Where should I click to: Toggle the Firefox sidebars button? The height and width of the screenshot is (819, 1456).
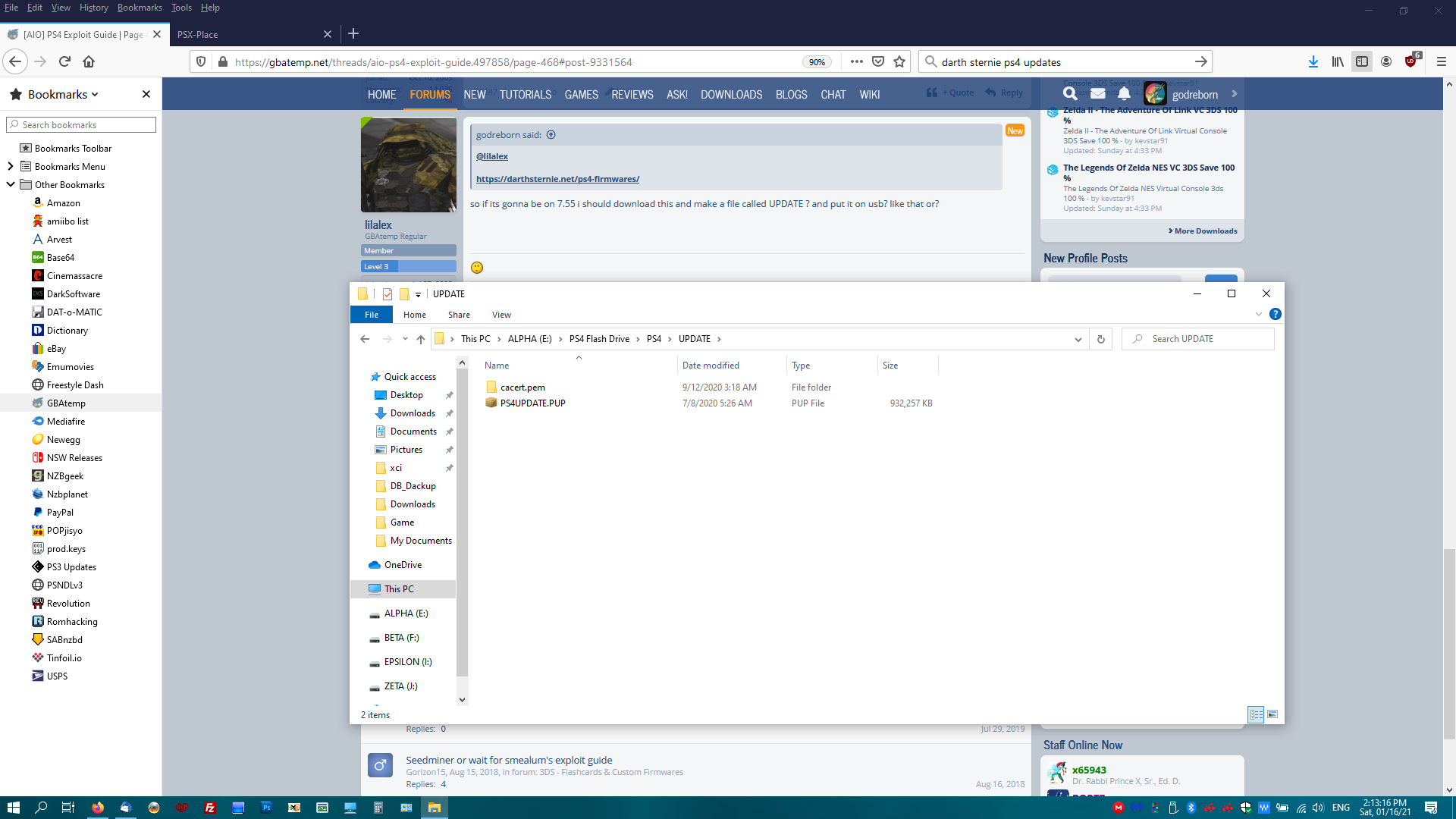point(1362,62)
